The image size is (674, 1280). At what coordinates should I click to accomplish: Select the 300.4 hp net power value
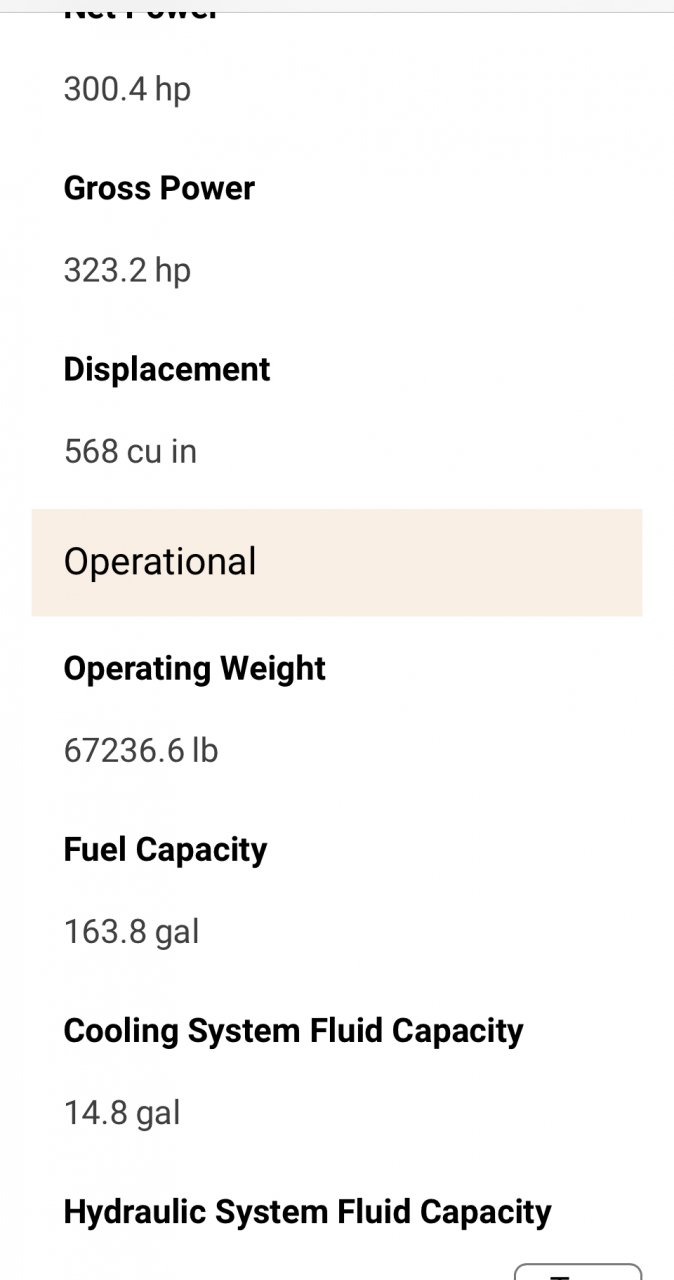coord(127,89)
